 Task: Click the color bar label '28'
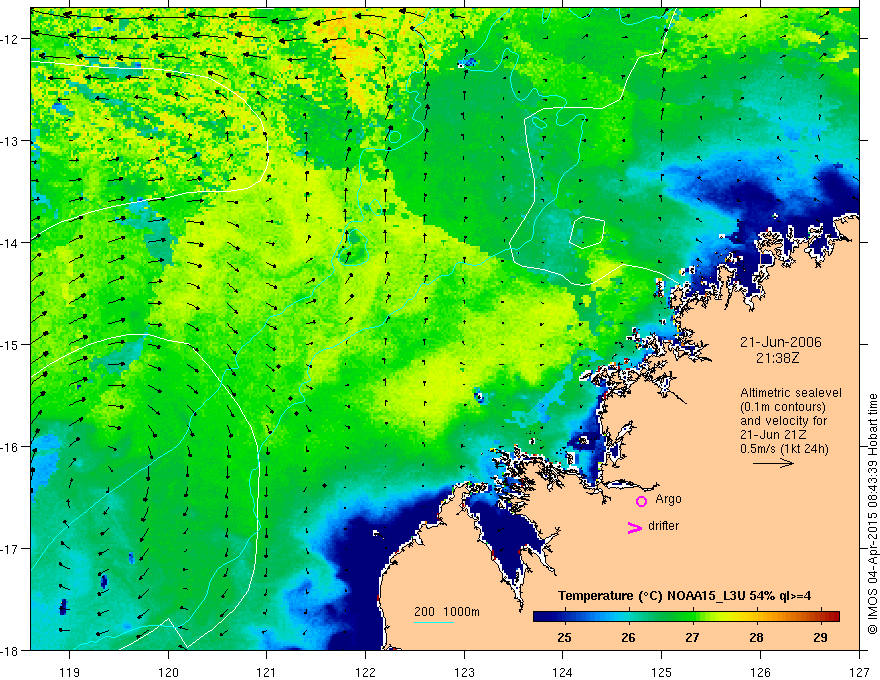coord(757,637)
